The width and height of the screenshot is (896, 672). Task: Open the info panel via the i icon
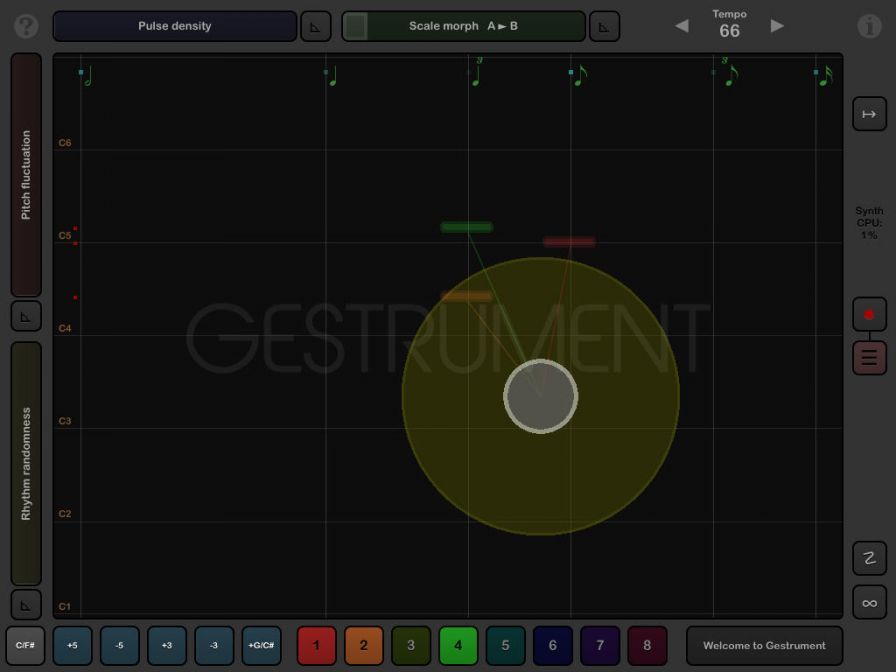click(869, 25)
